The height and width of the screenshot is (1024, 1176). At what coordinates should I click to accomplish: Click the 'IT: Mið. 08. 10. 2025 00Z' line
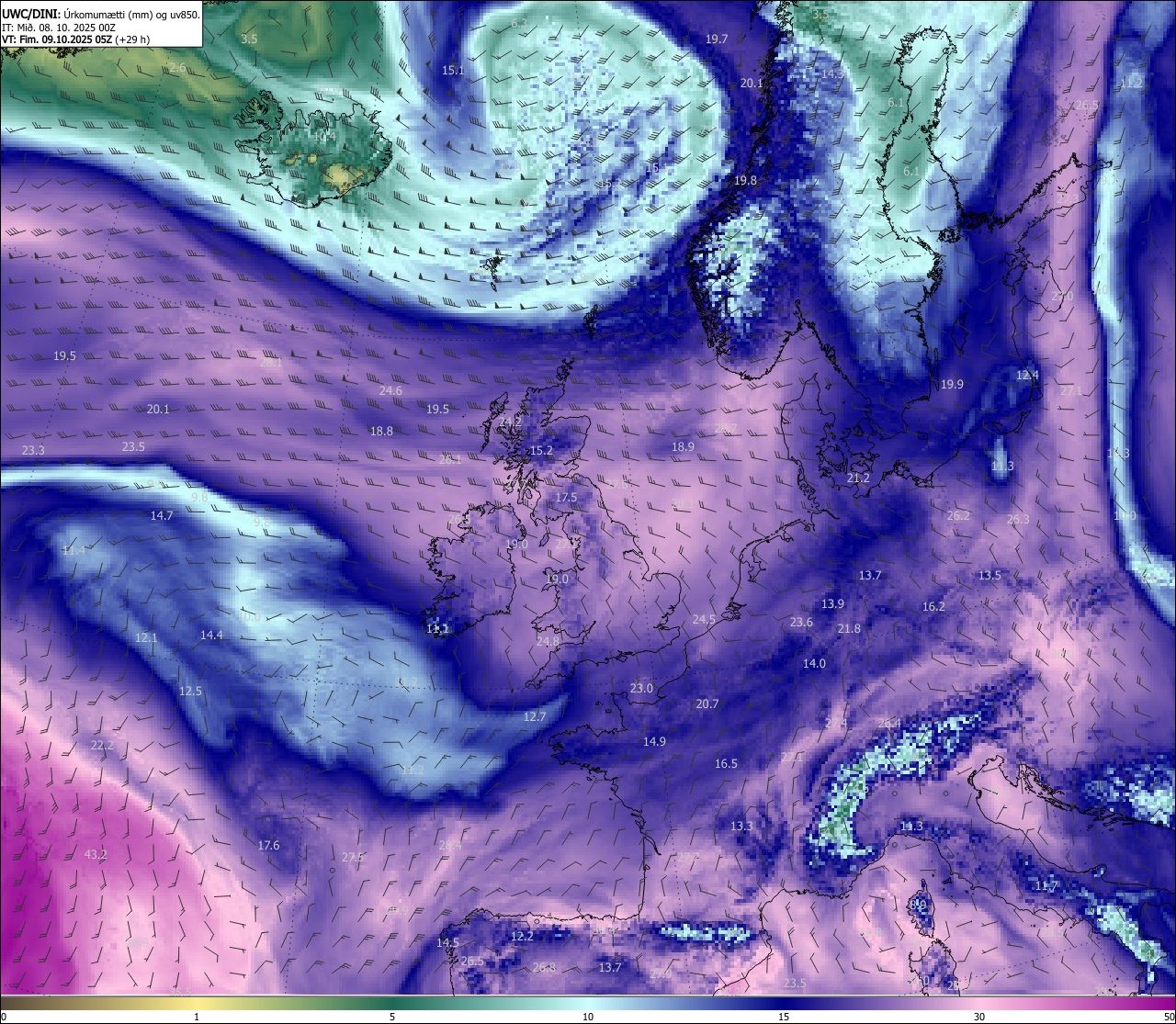(59, 28)
